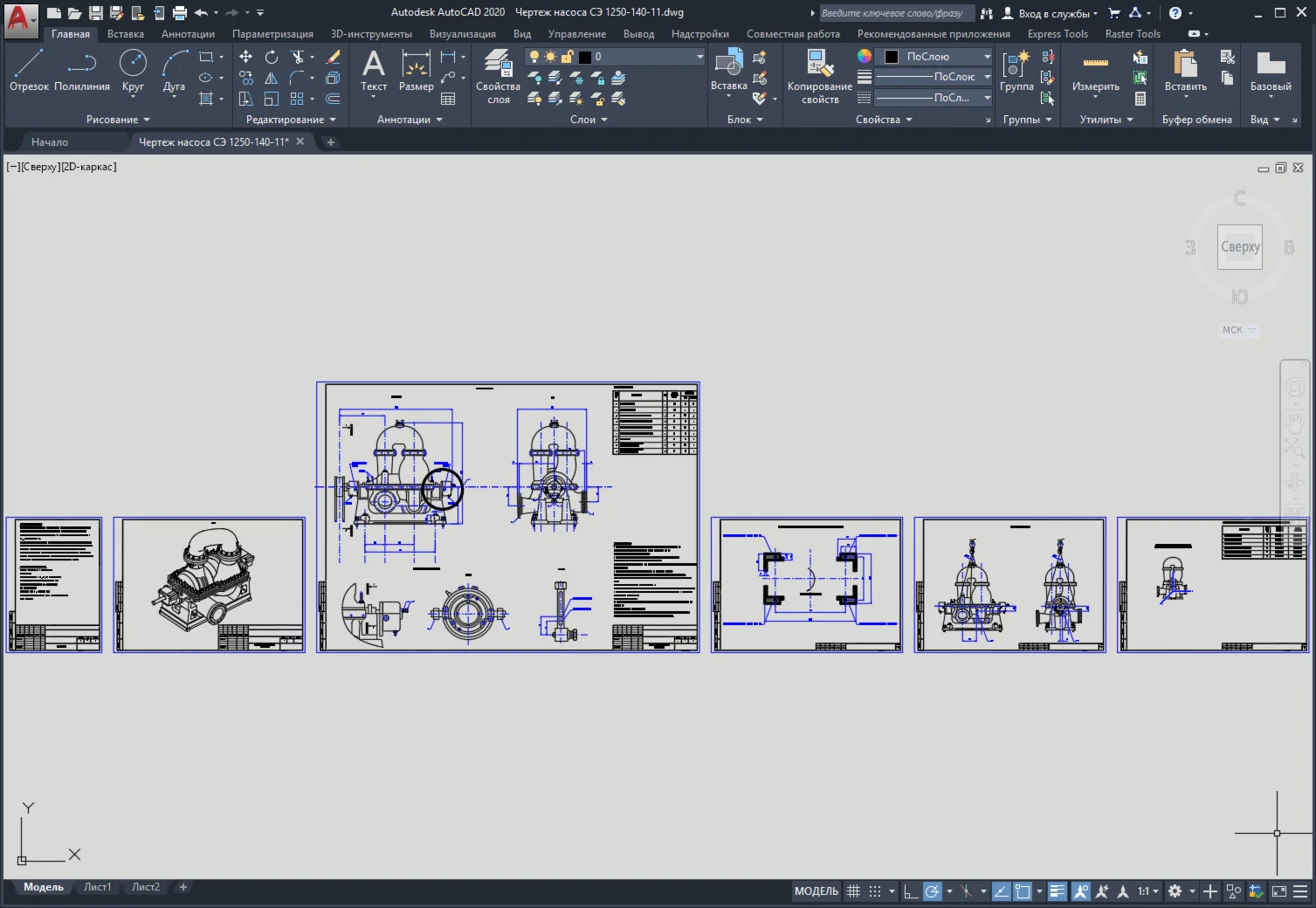
Task: Click the 3D pump isometric drawing sheet
Action: tap(210, 584)
